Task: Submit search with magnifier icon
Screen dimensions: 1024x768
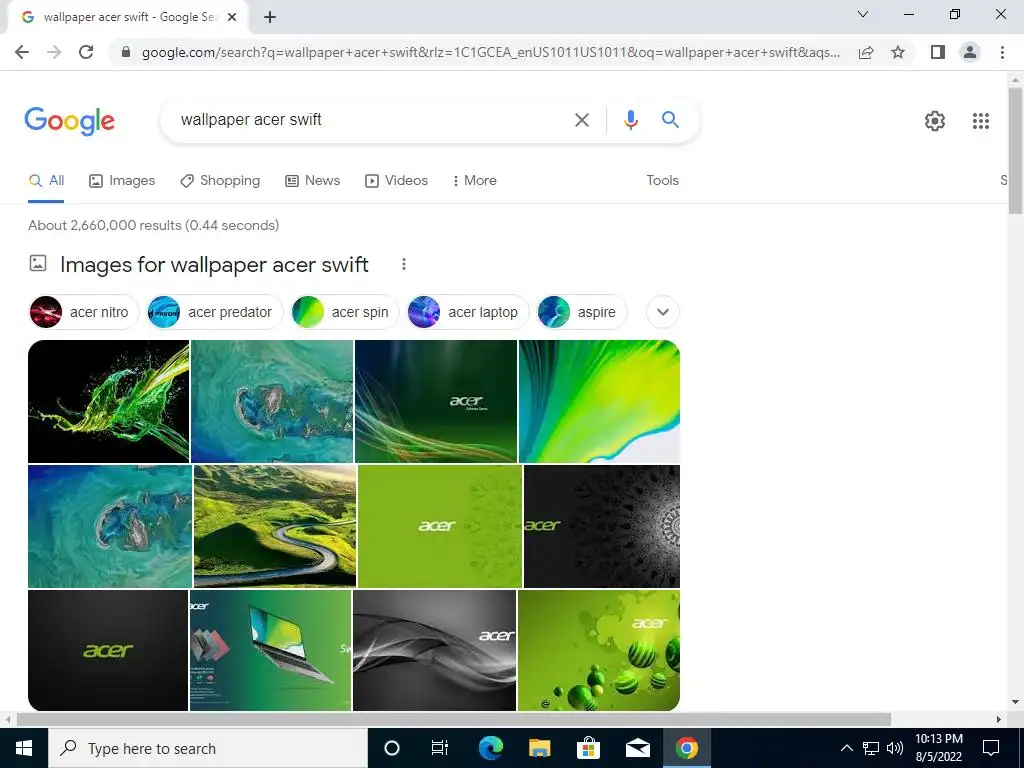Action: 670,120
